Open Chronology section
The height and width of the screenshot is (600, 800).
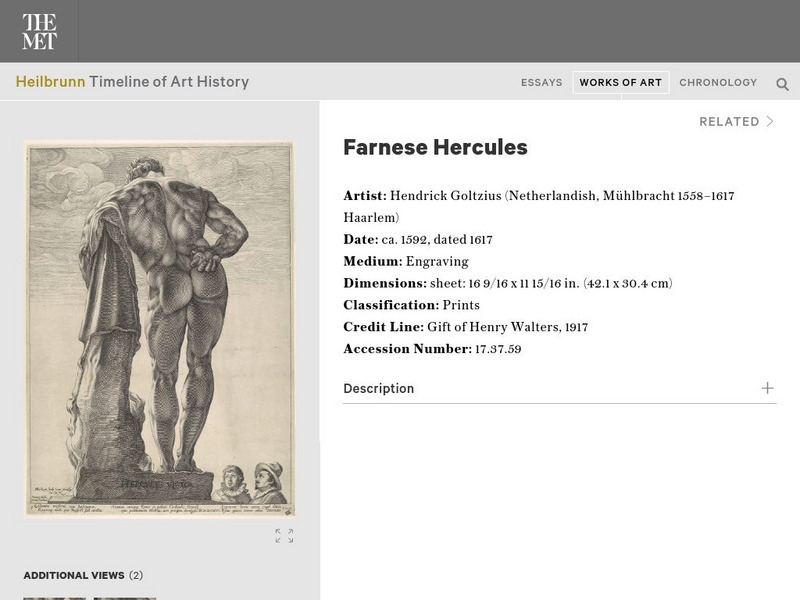[x=718, y=83]
